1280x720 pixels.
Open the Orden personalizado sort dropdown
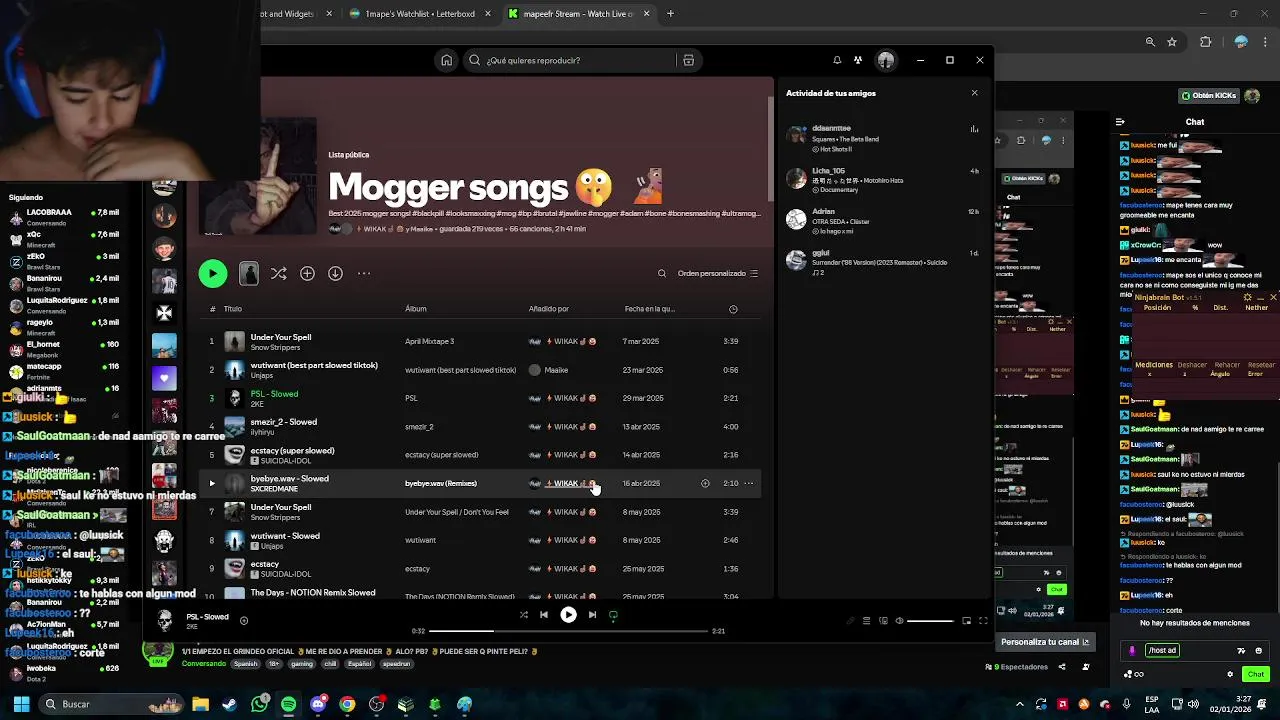click(718, 273)
